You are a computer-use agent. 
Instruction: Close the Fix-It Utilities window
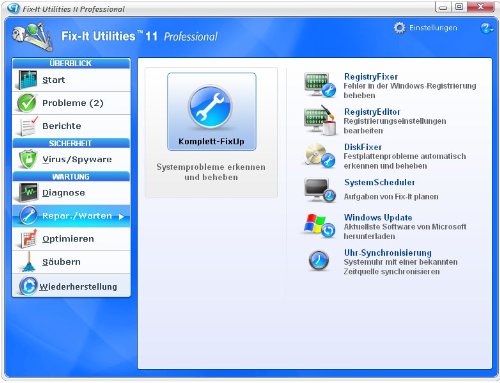480,7
